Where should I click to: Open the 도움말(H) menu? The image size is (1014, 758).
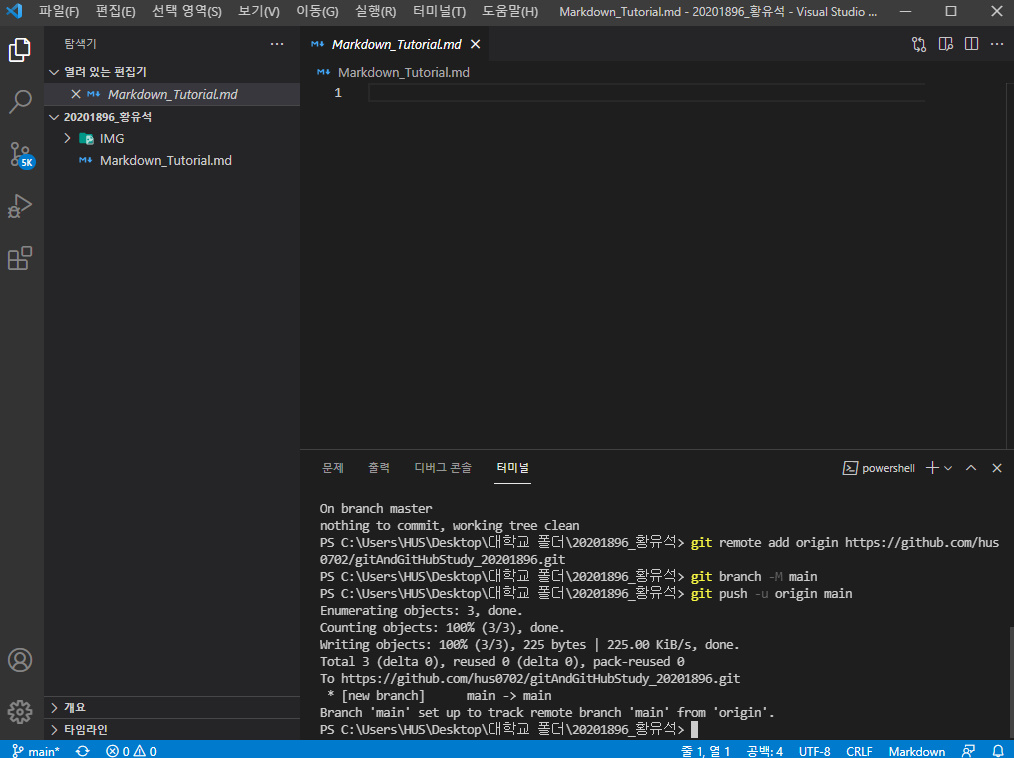(x=510, y=12)
